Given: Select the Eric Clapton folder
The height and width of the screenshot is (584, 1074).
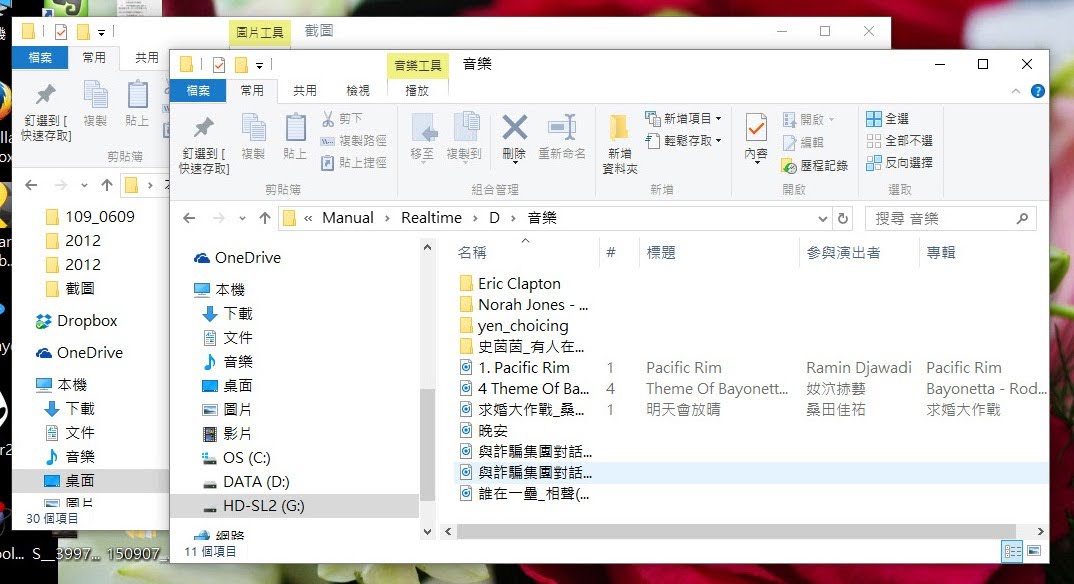Looking at the screenshot, I should [510, 283].
